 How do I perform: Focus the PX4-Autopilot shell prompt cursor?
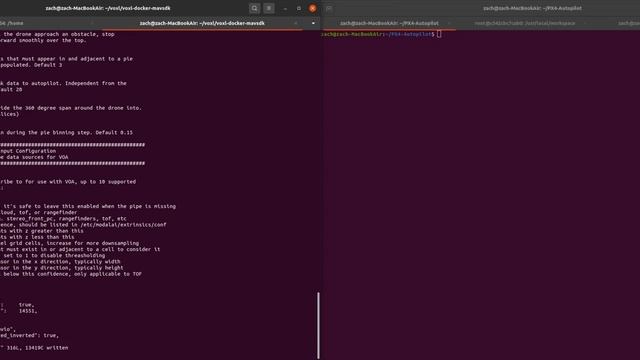(439, 34)
